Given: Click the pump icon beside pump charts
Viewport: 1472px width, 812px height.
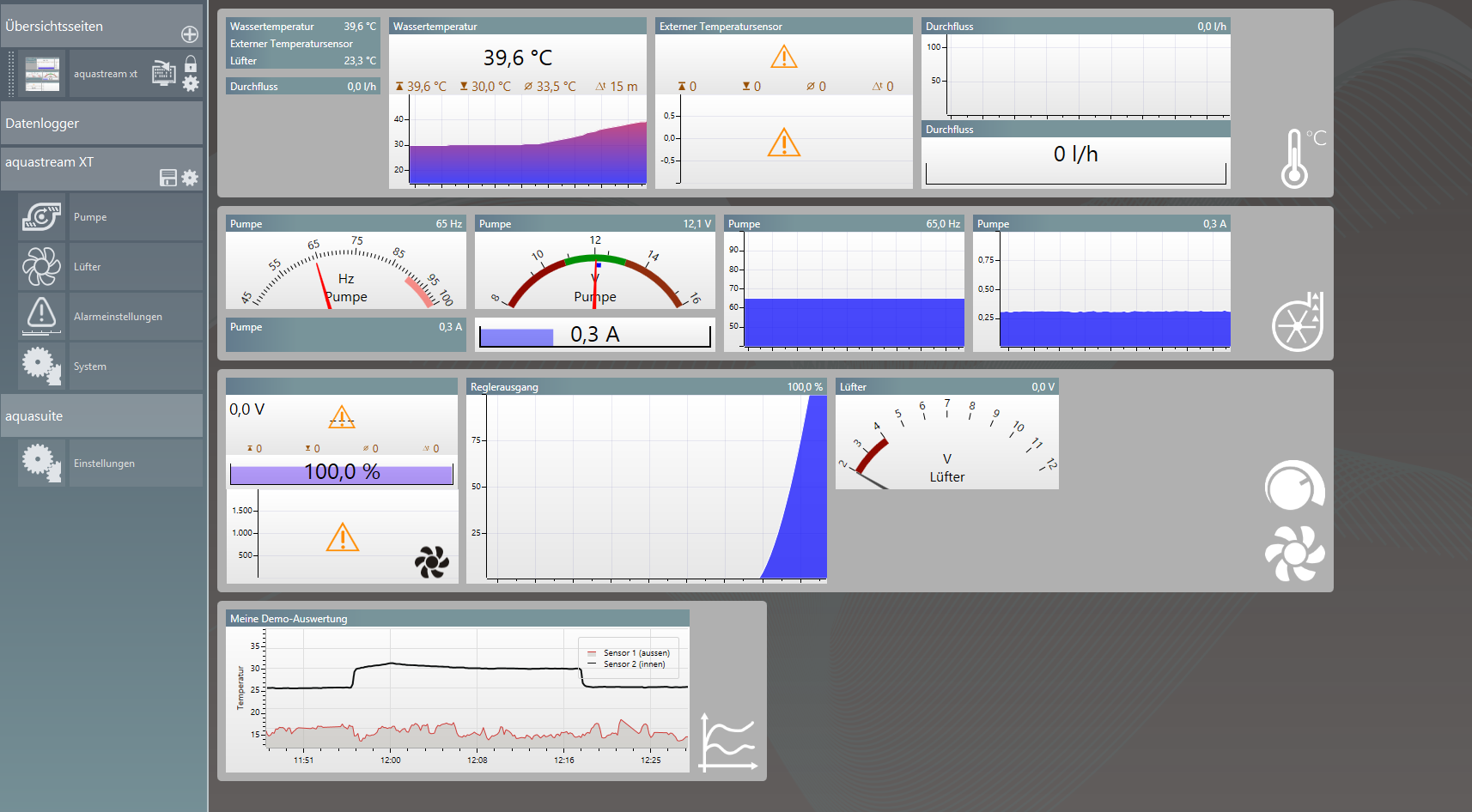Looking at the screenshot, I should click(1298, 323).
